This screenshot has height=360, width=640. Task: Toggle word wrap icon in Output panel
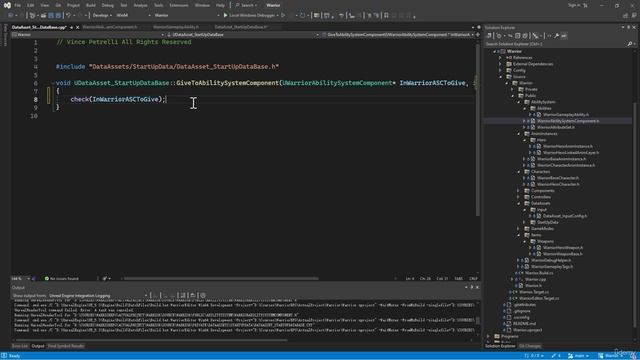(193, 295)
